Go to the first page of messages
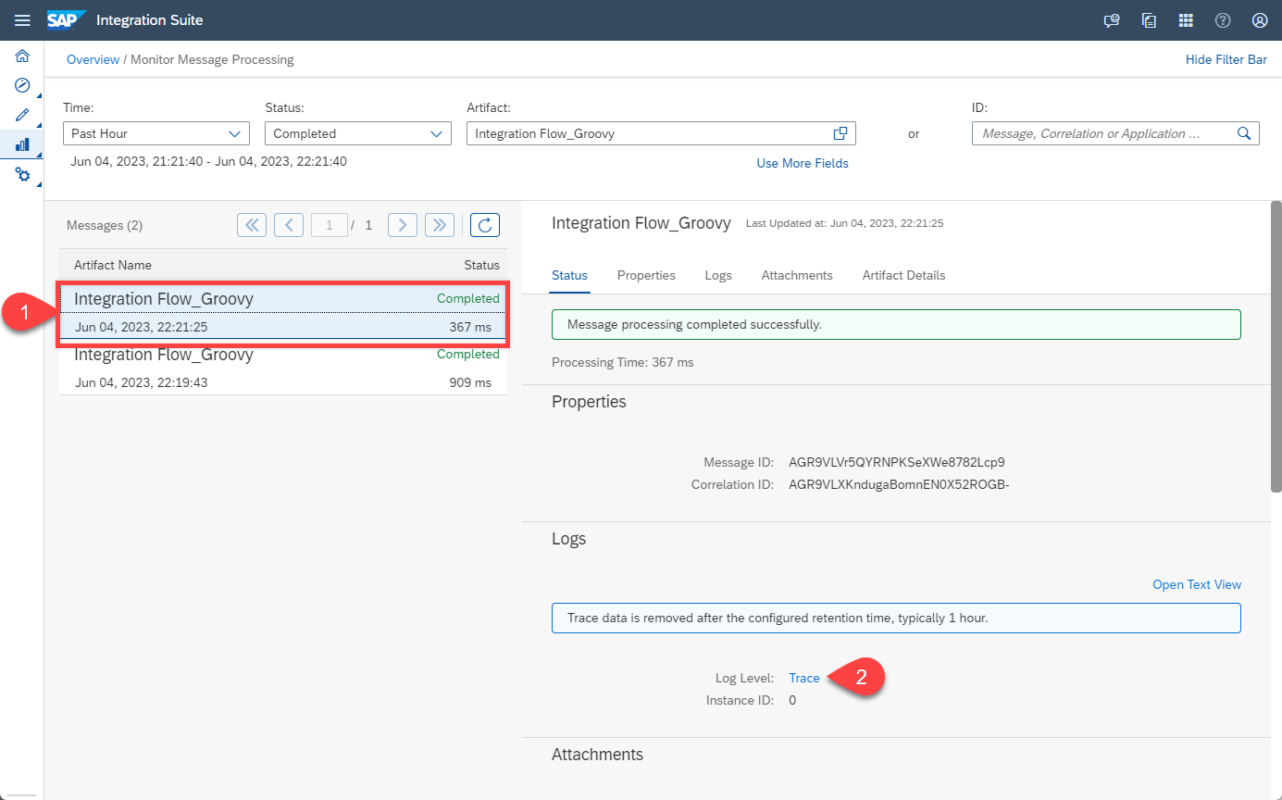Viewport: 1282px width, 800px height. coord(252,225)
